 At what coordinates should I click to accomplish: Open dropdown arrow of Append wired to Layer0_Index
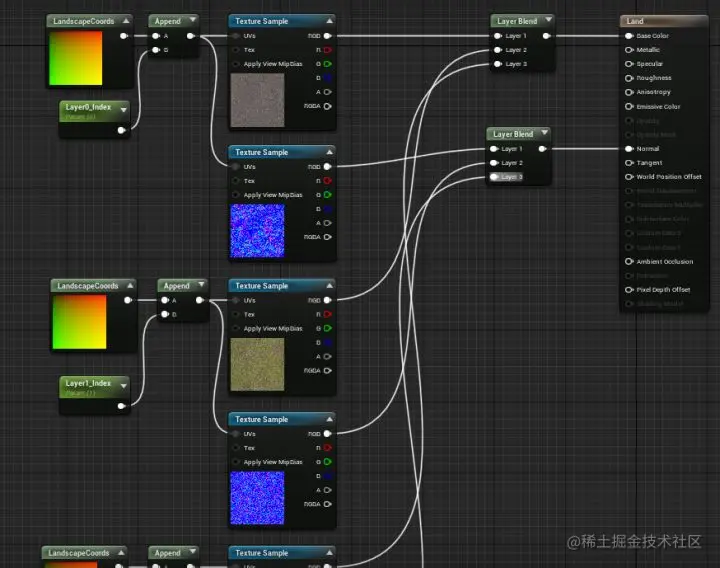[x=193, y=19]
